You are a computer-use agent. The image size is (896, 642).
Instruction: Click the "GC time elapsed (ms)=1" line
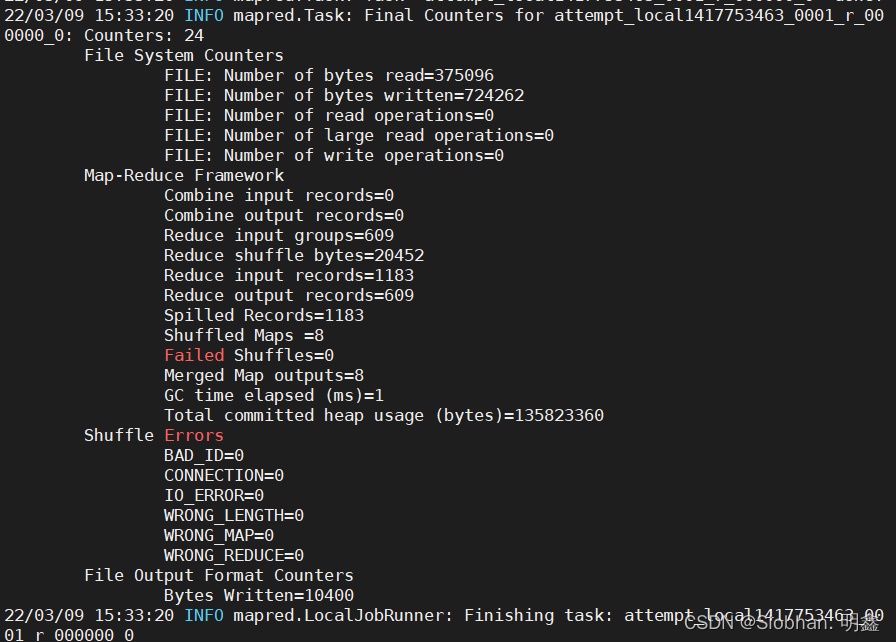pos(274,395)
